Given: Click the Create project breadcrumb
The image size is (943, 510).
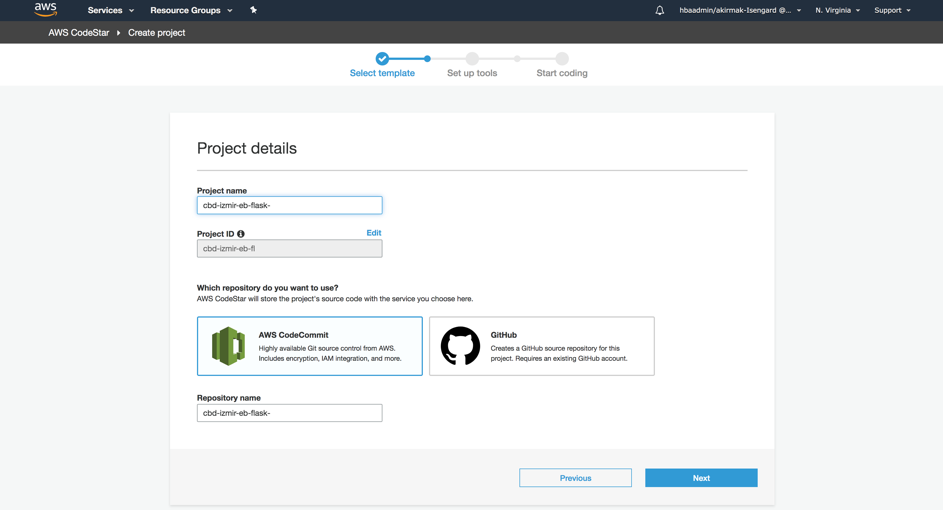Looking at the screenshot, I should pyautogui.click(x=156, y=32).
